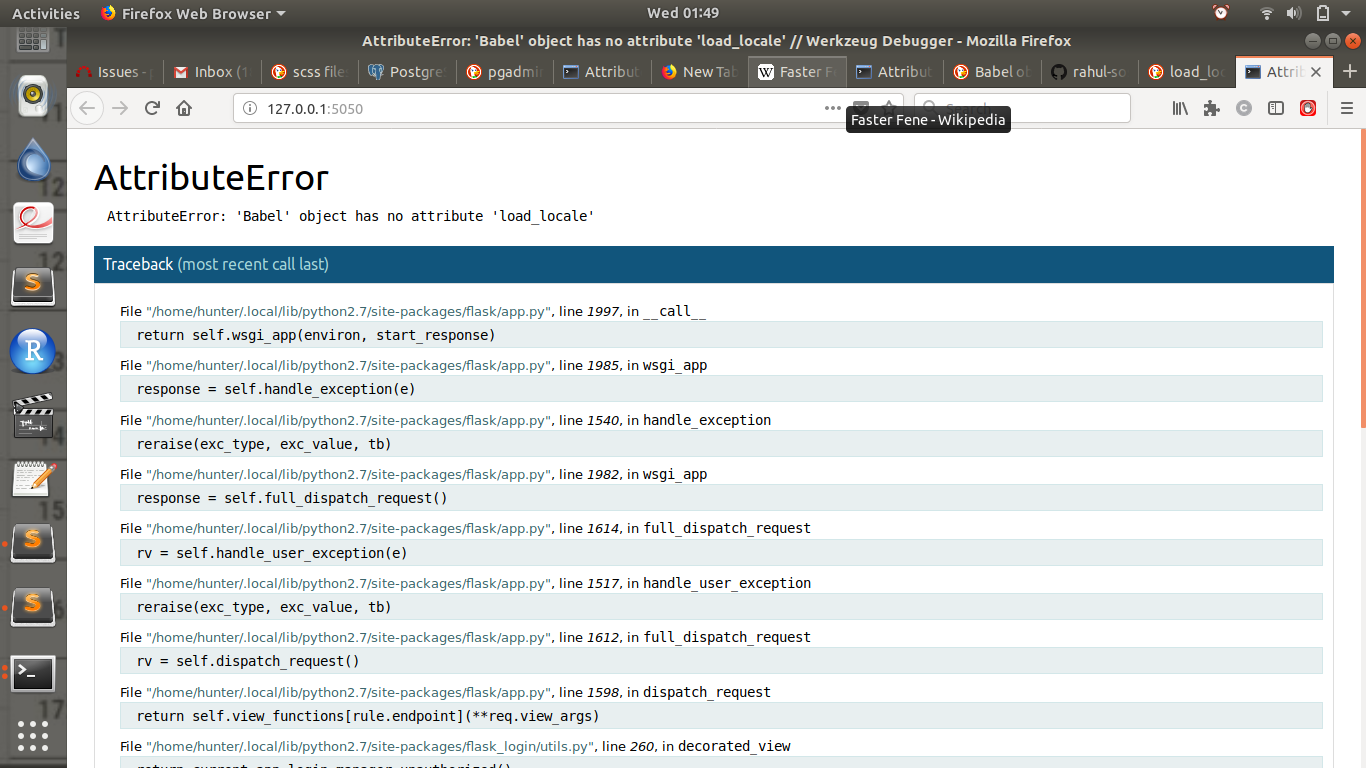Open the Firefox Library icon
This screenshot has width=1366, height=768.
pos(1180,108)
